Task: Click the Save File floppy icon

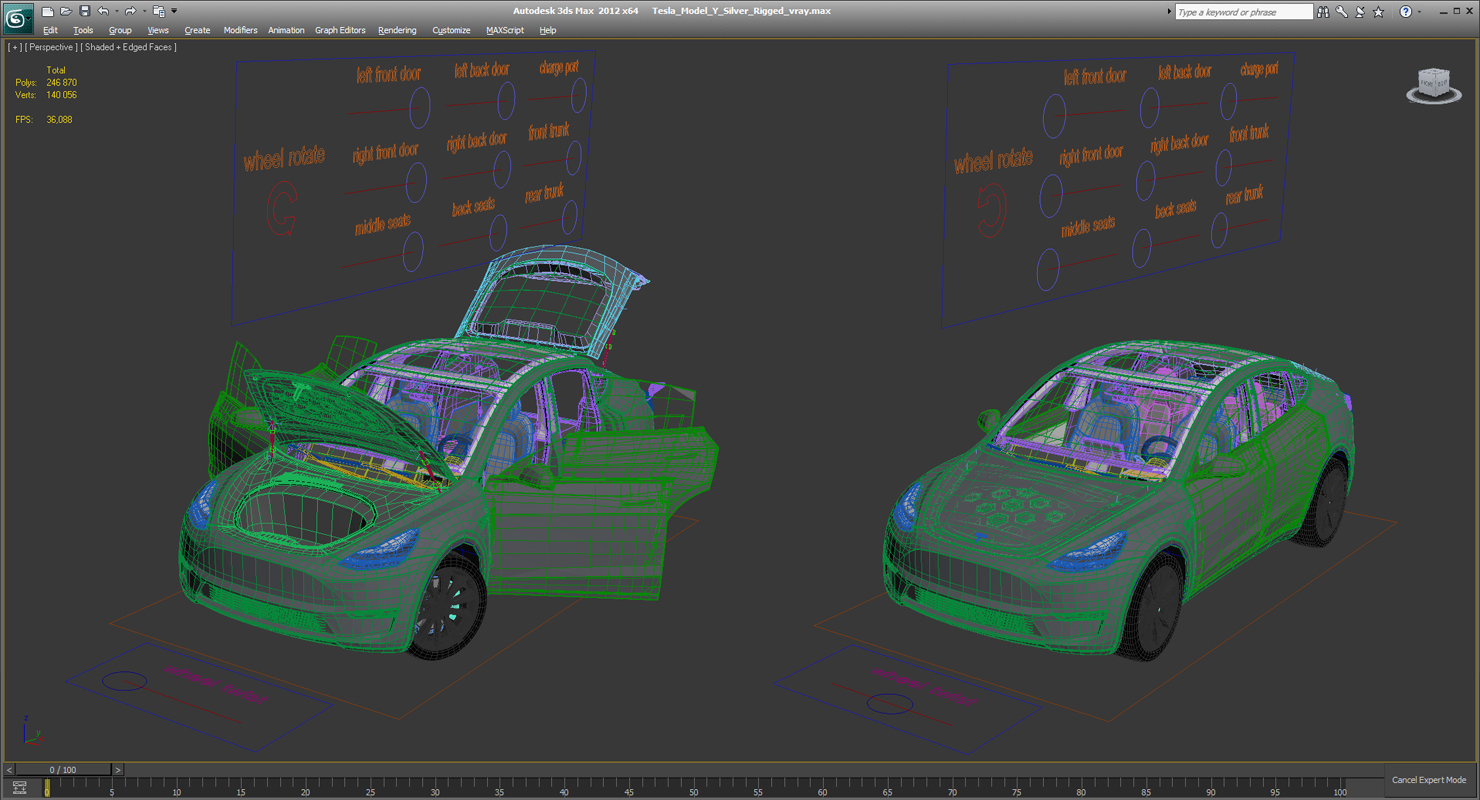Action: coord(84,11)
